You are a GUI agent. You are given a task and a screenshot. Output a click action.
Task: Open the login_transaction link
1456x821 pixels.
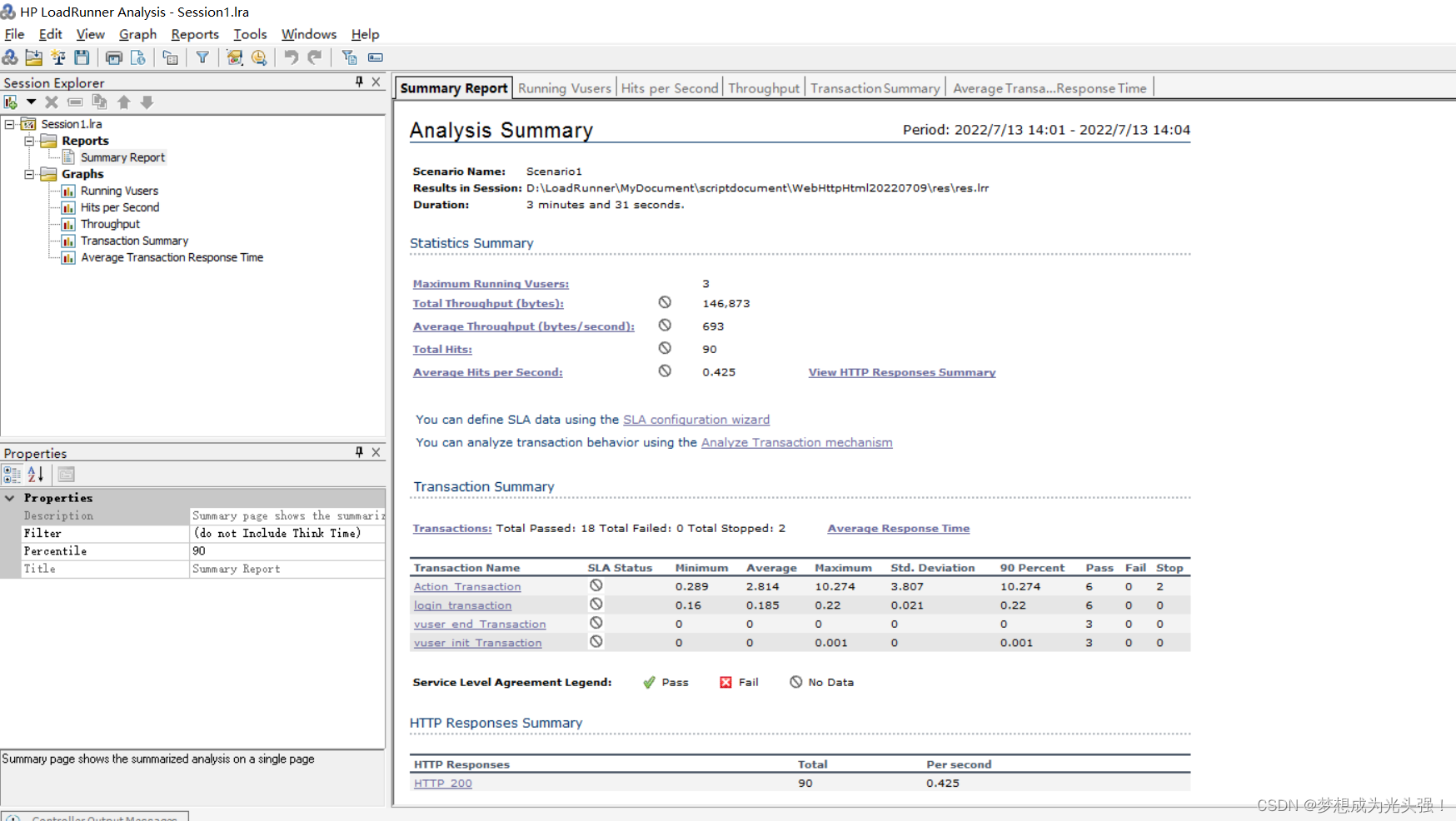[x=462, y=605]
